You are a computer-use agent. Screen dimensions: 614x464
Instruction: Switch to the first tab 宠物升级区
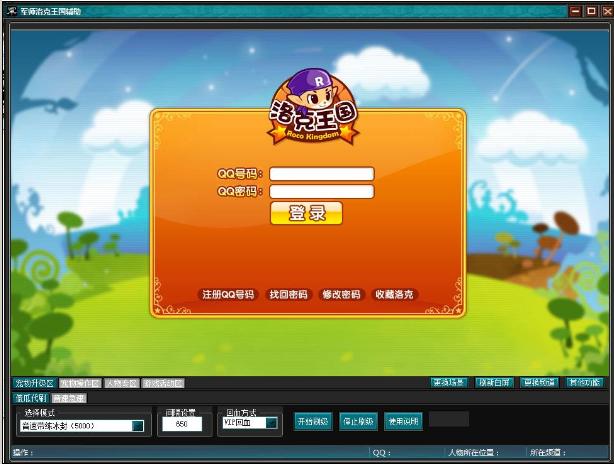(33, 383)
